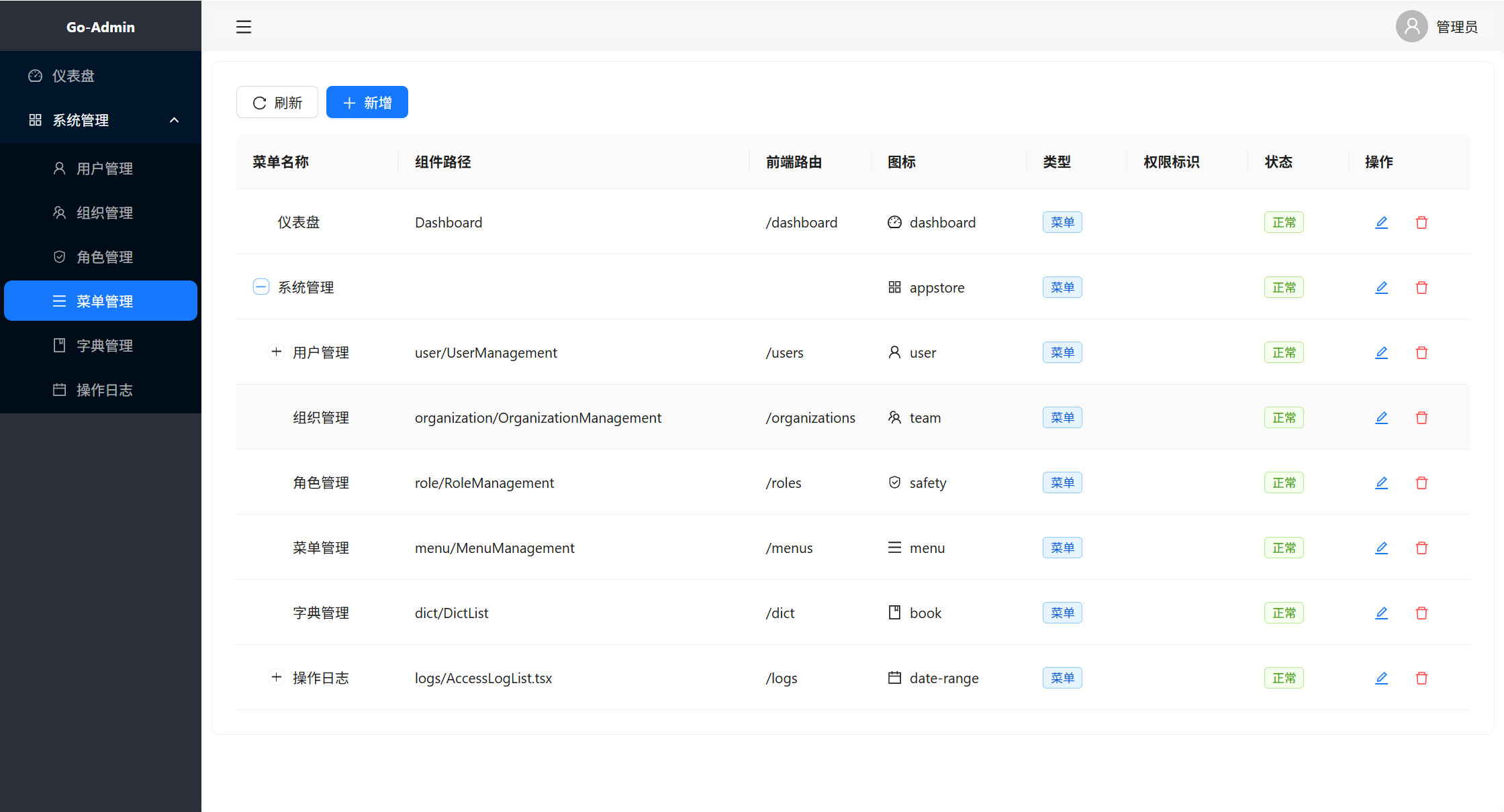Click the hamburger sidebar collapse icon
Image resolution: width=1504 pixels, height=812 pixels.
(x=244, y=27)
